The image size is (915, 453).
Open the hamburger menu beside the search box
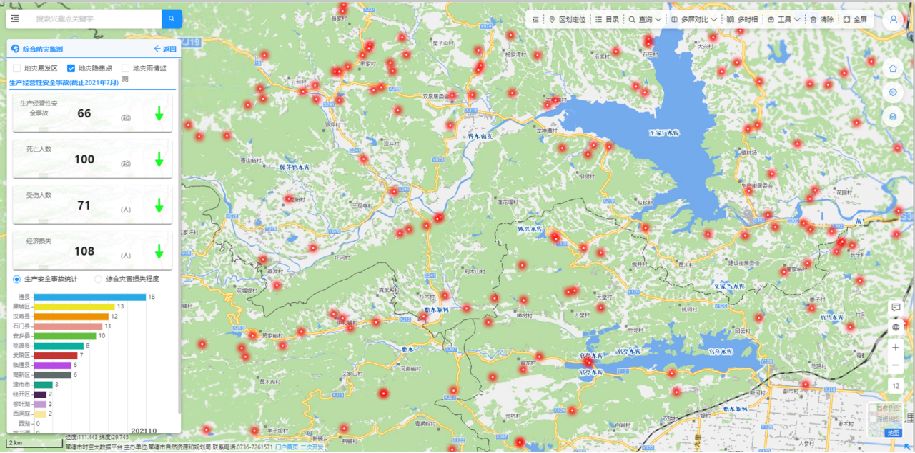point(15,19)
